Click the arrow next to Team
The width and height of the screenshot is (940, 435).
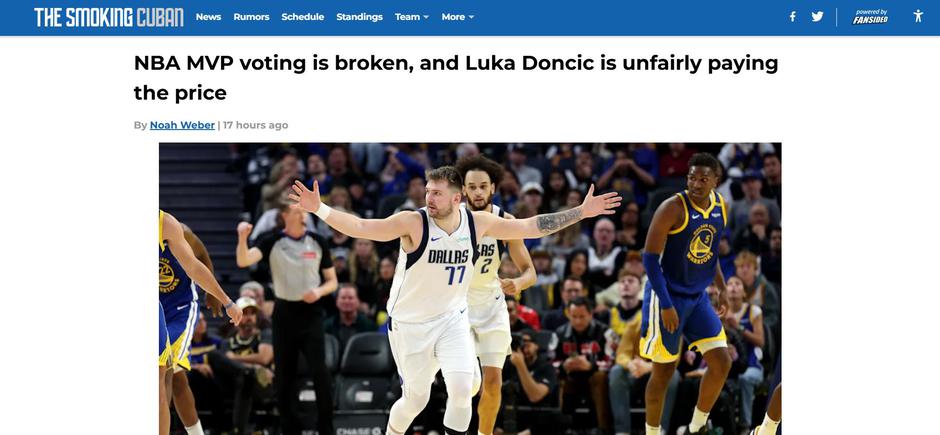tap(426, 17)
